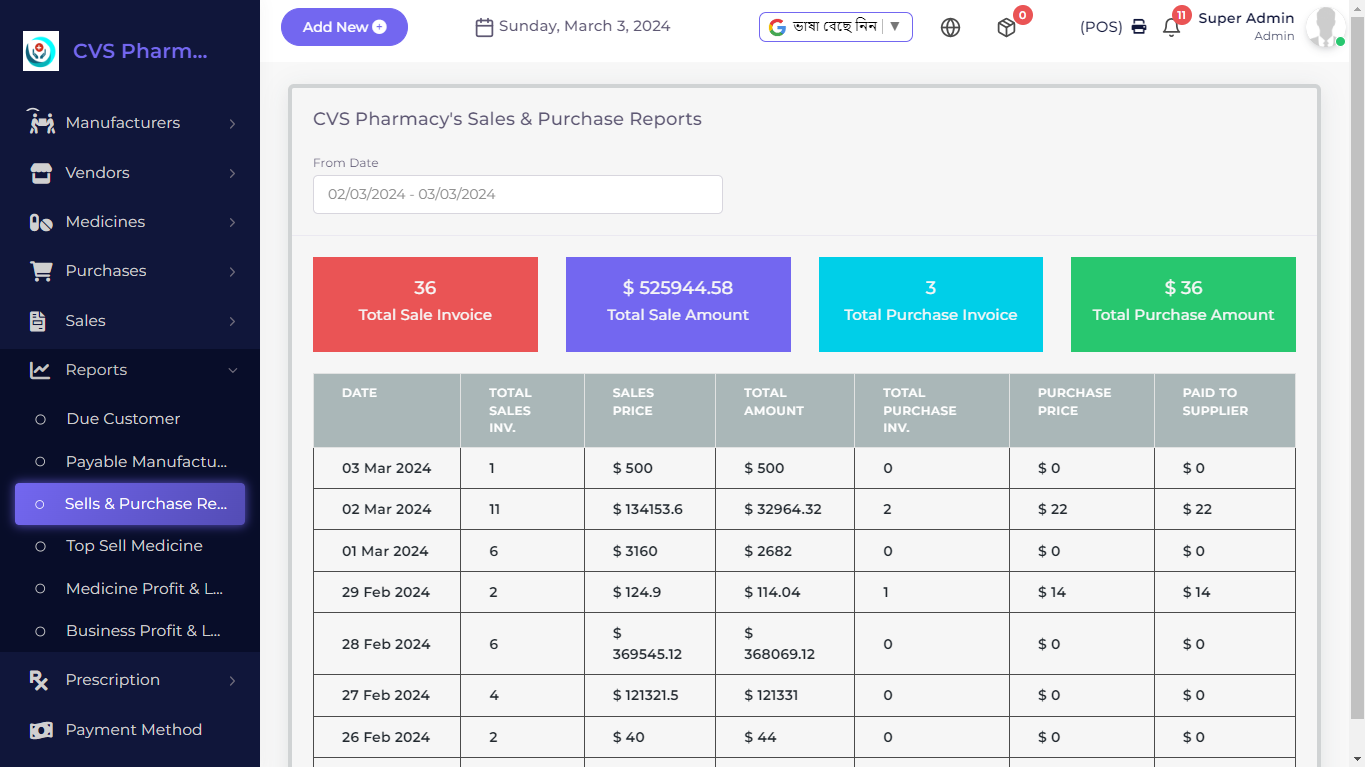Viewport: 1365px width, 767px height.
Task: Click the Prescription Rx icon
Action: [x=40, y=680]
